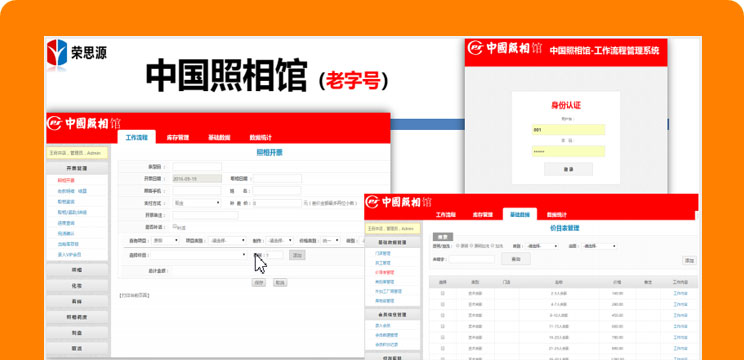Expand the 化妆 sidebar section
This screenshot has width=744, height=360.
click(77, 286)
